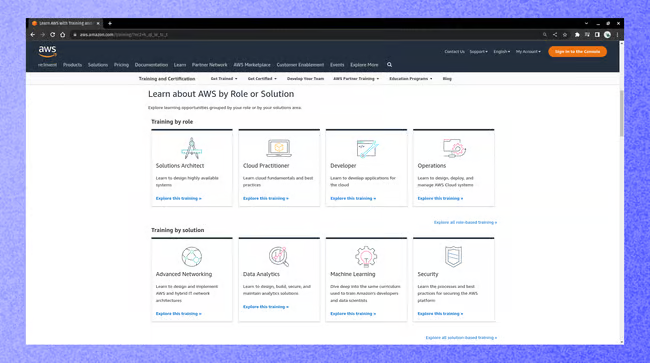Open the Partner Network menu

[209, 65]
